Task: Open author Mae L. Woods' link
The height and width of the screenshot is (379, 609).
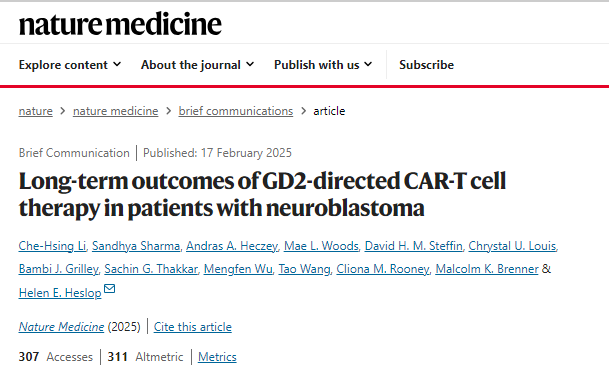Action: [321, 246]
